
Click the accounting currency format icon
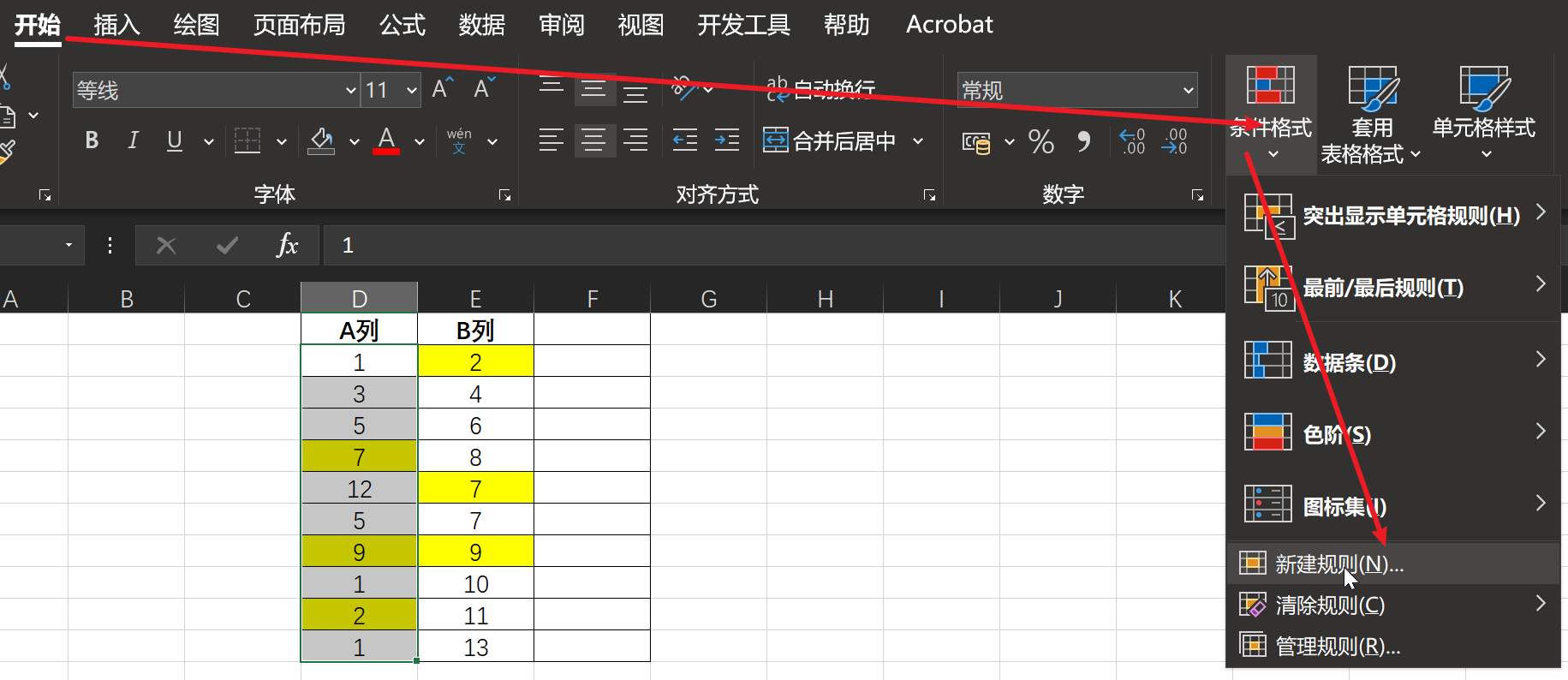click(x=976, y=141)
